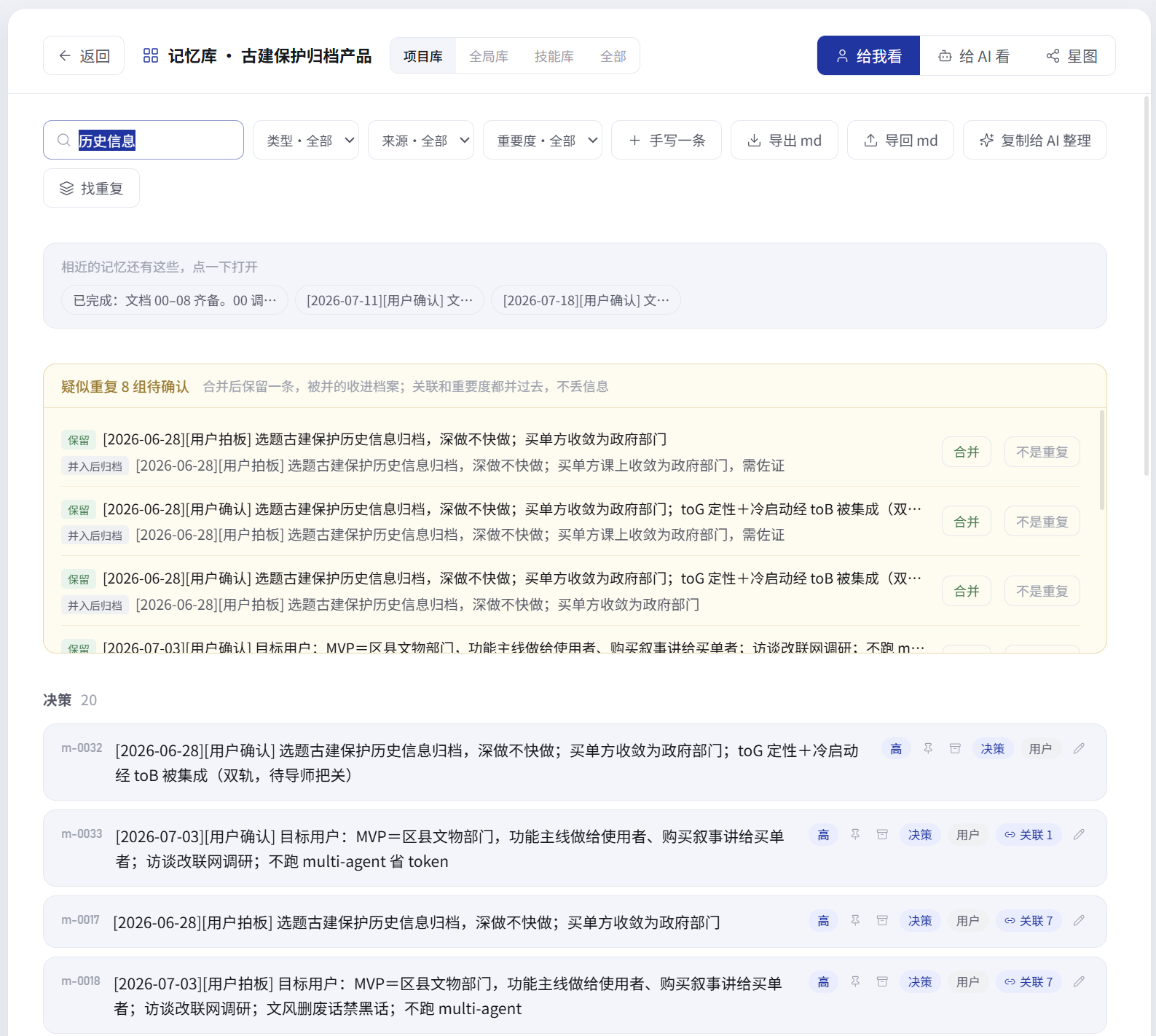Click the archive icon on m-0032
The height and width of the screenshot is (1036, 1156).
click(955, 749)
